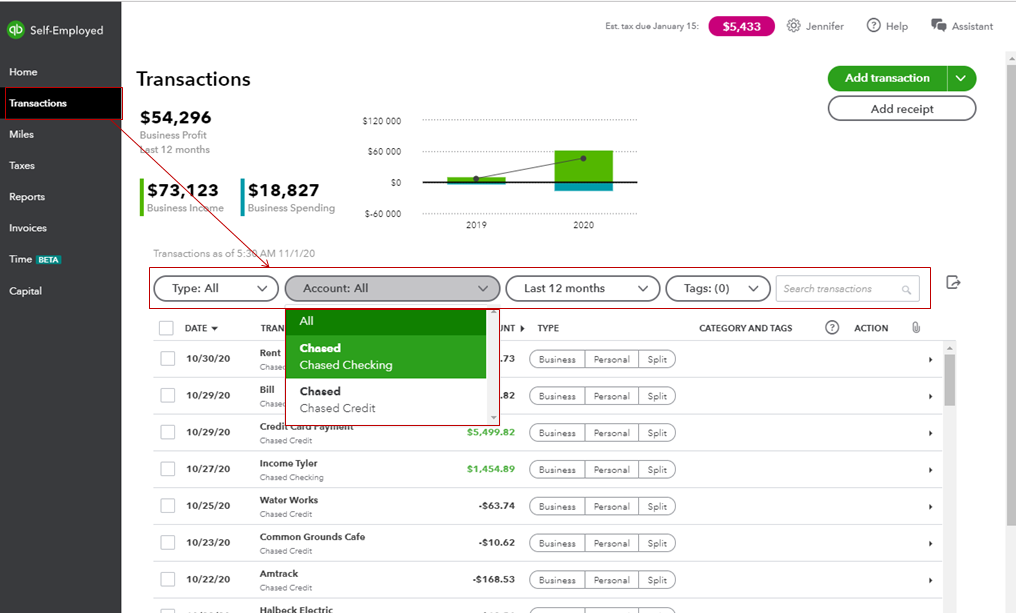Check the Amtrack row checkbox
This screenshot has width=1016, height=613.
coord(168,579)
